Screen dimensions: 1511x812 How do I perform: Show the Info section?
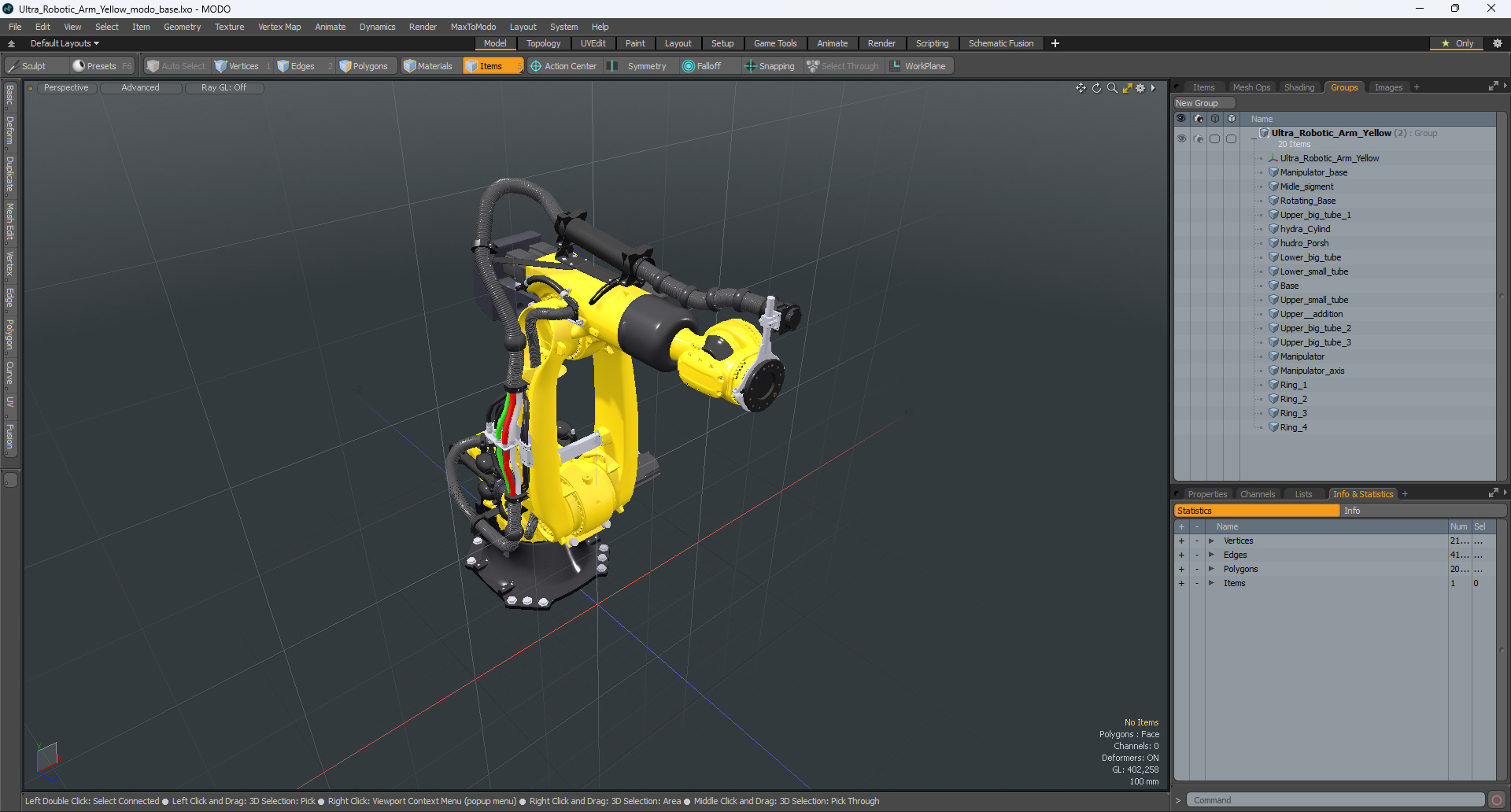click(1423, 511)
